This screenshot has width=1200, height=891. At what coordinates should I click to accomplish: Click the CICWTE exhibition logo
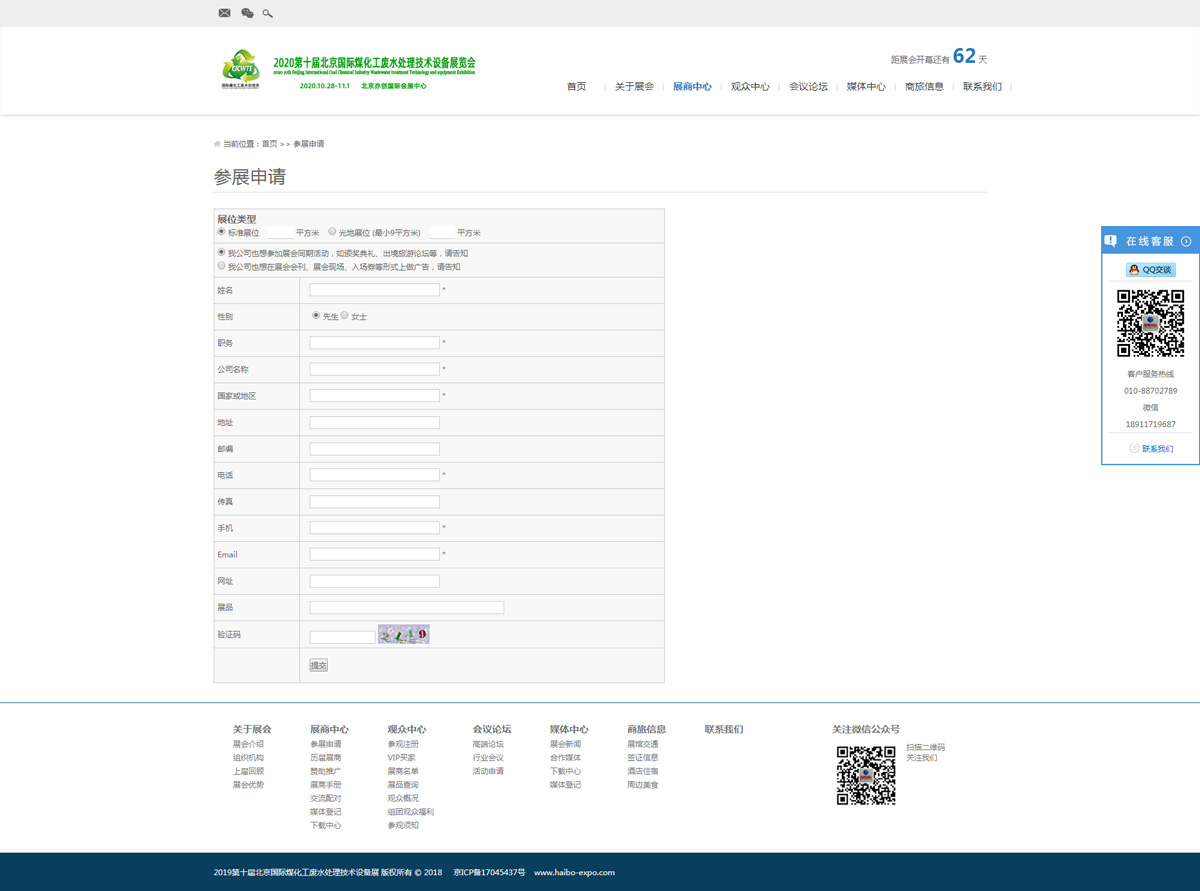click(x=240, y=69)
